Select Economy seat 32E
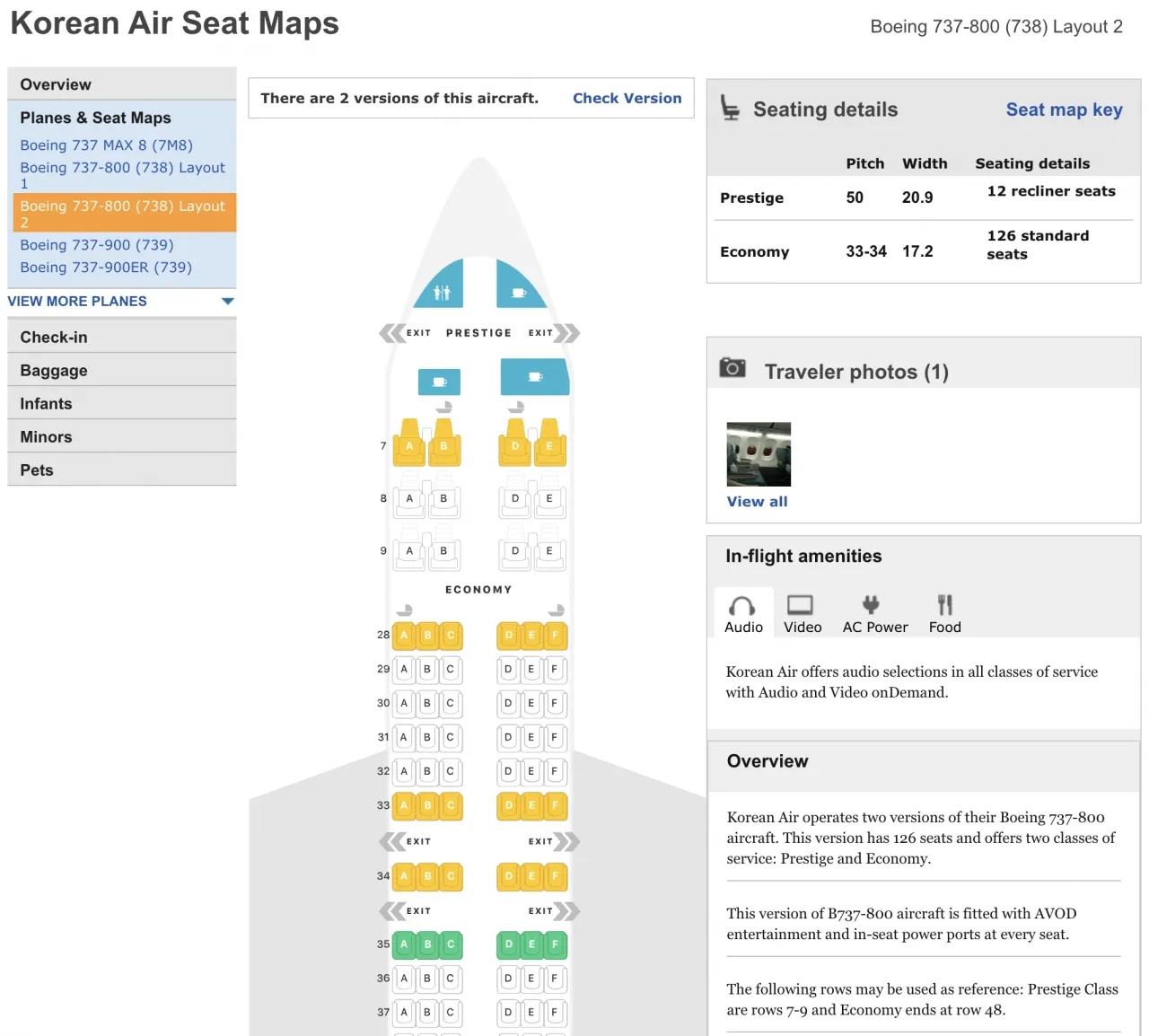Viewport: 1149px width, 1036px height. coord(531,772)
